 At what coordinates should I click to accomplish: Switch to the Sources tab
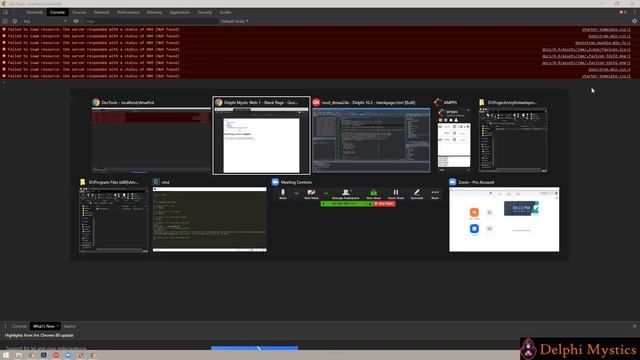click(79, 12)
